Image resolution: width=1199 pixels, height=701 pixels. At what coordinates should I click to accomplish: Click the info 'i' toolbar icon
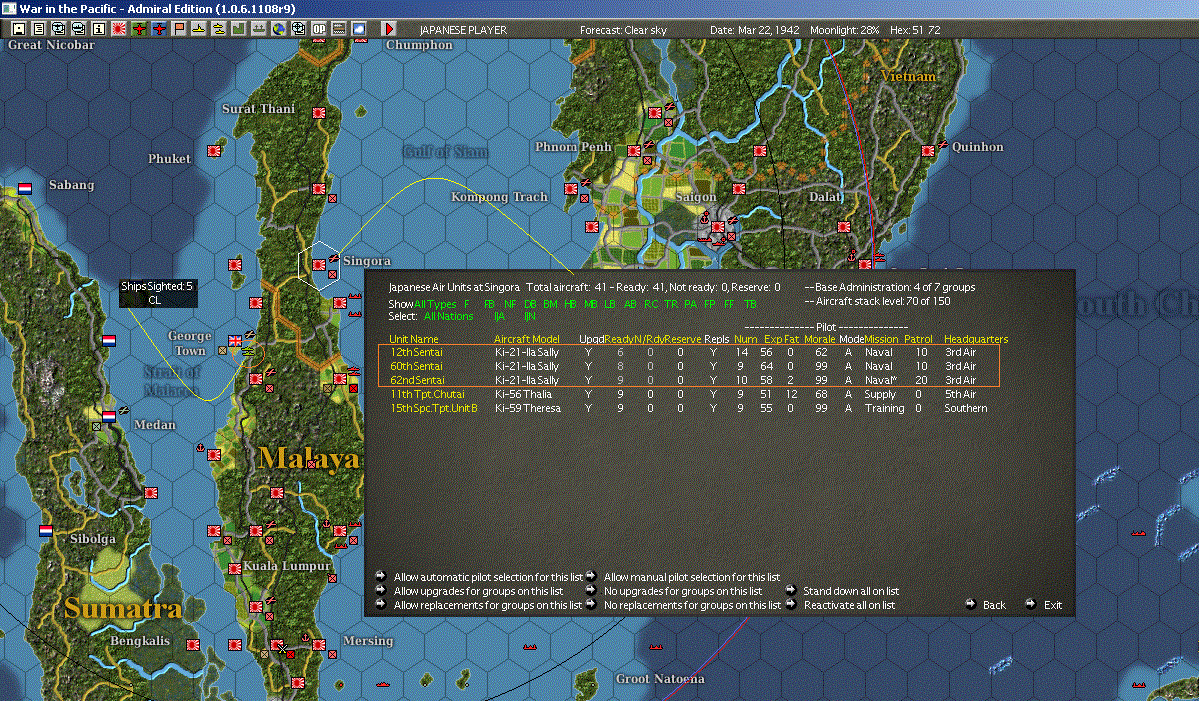(99, 29)
